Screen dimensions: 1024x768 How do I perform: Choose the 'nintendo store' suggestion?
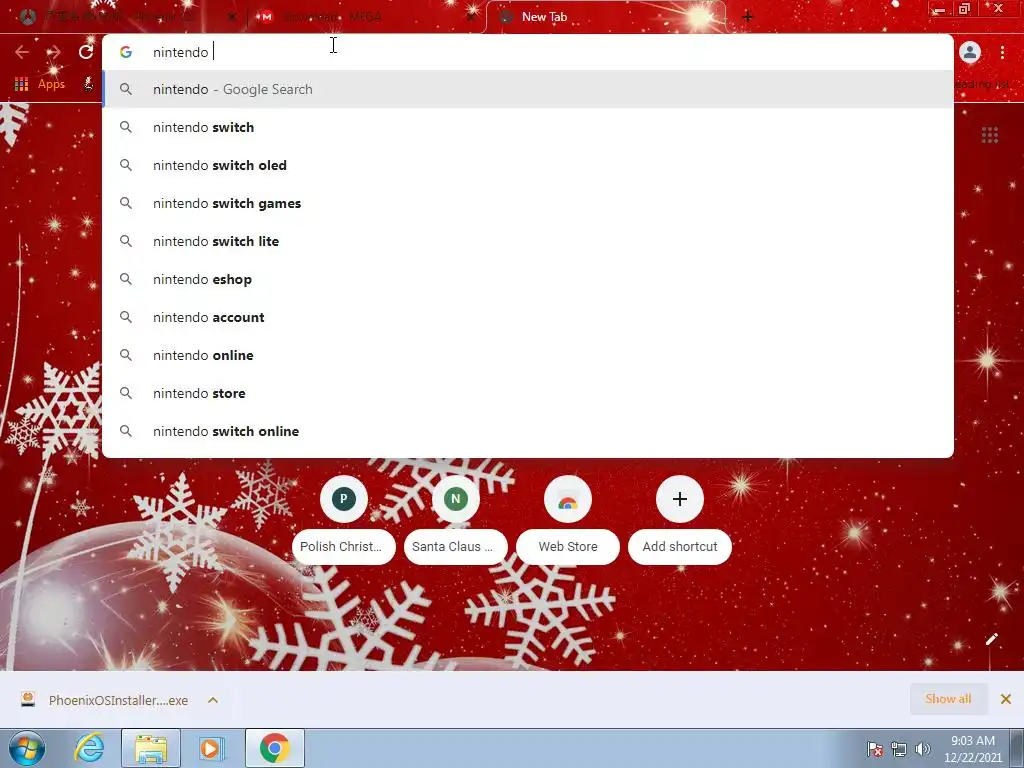(x=528, y=393)
